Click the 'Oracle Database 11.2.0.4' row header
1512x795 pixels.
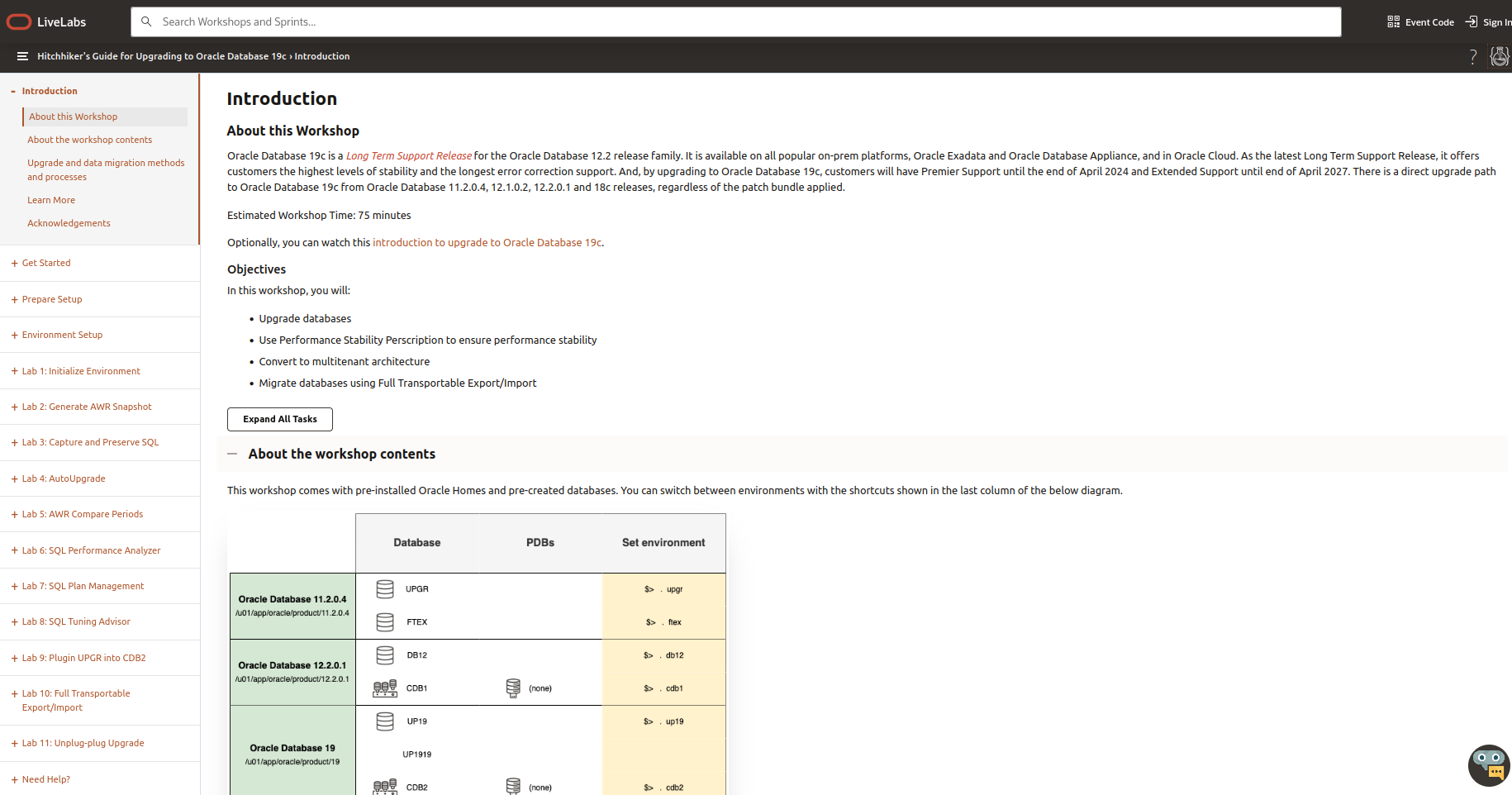coord(292,606)
